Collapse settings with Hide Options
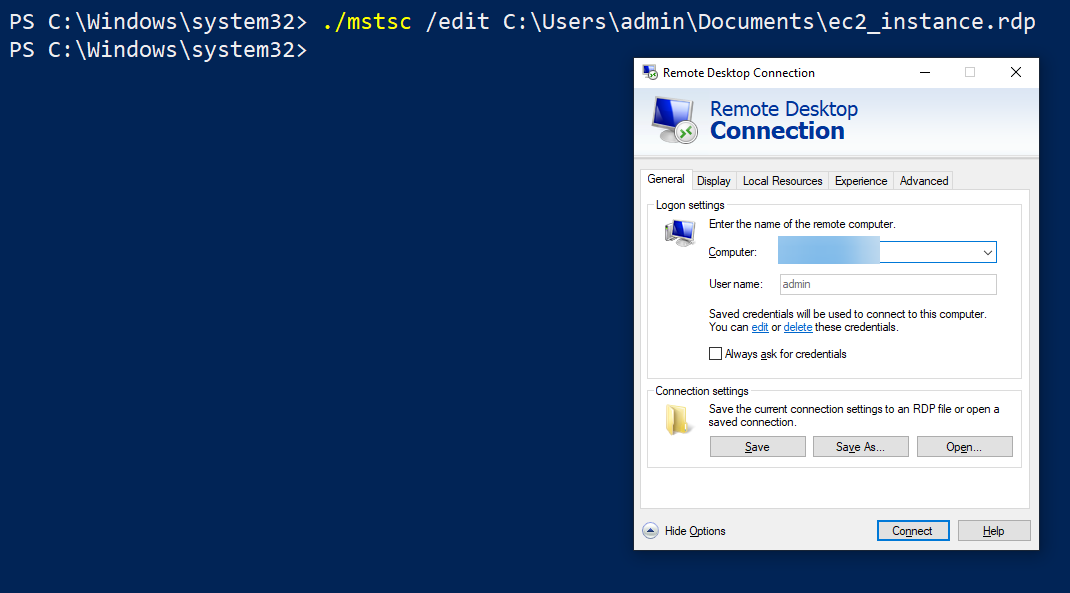The width and height of the screenshot is (1070, 593). click(695, 531)
